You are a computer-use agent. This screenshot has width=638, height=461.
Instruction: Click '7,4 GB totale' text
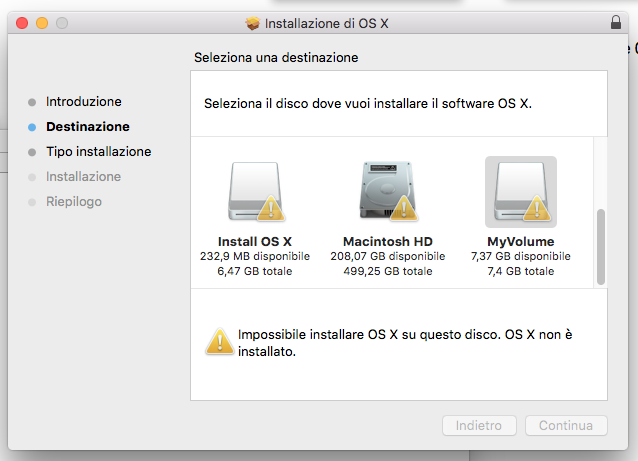point(521,271)
